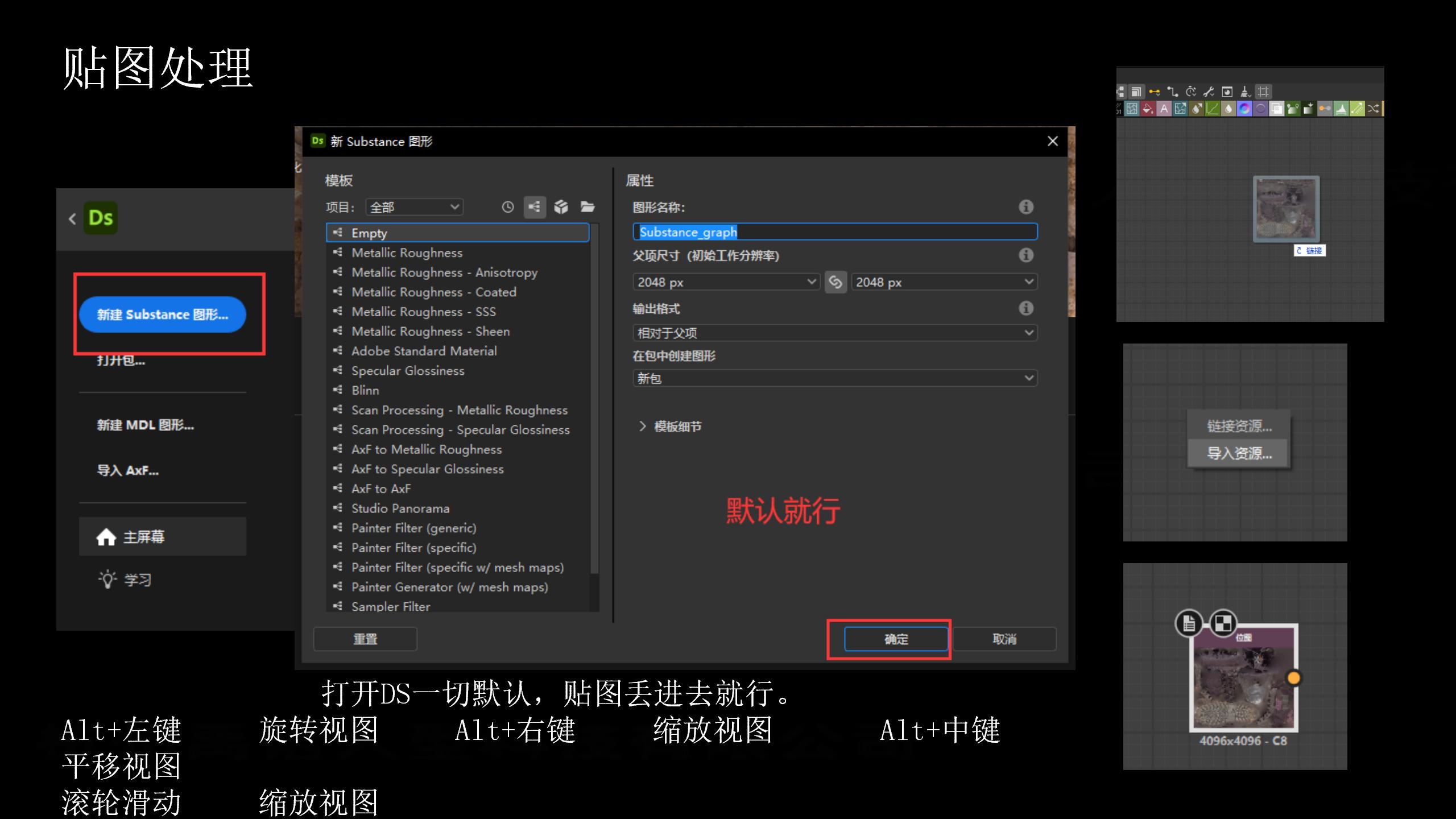Toggle the width-height link lock icon
This screenshot has height=819, width=1456.
coord(835,282)
